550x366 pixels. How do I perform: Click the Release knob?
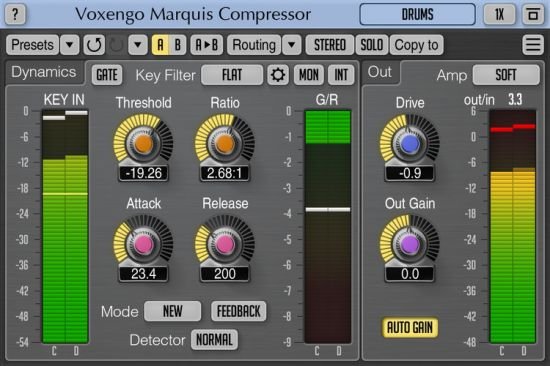click(x=224, y=244)
